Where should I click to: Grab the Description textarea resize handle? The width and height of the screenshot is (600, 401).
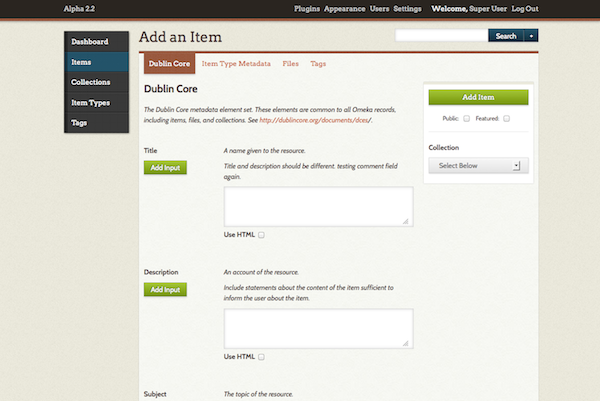[x=406, y=343]
